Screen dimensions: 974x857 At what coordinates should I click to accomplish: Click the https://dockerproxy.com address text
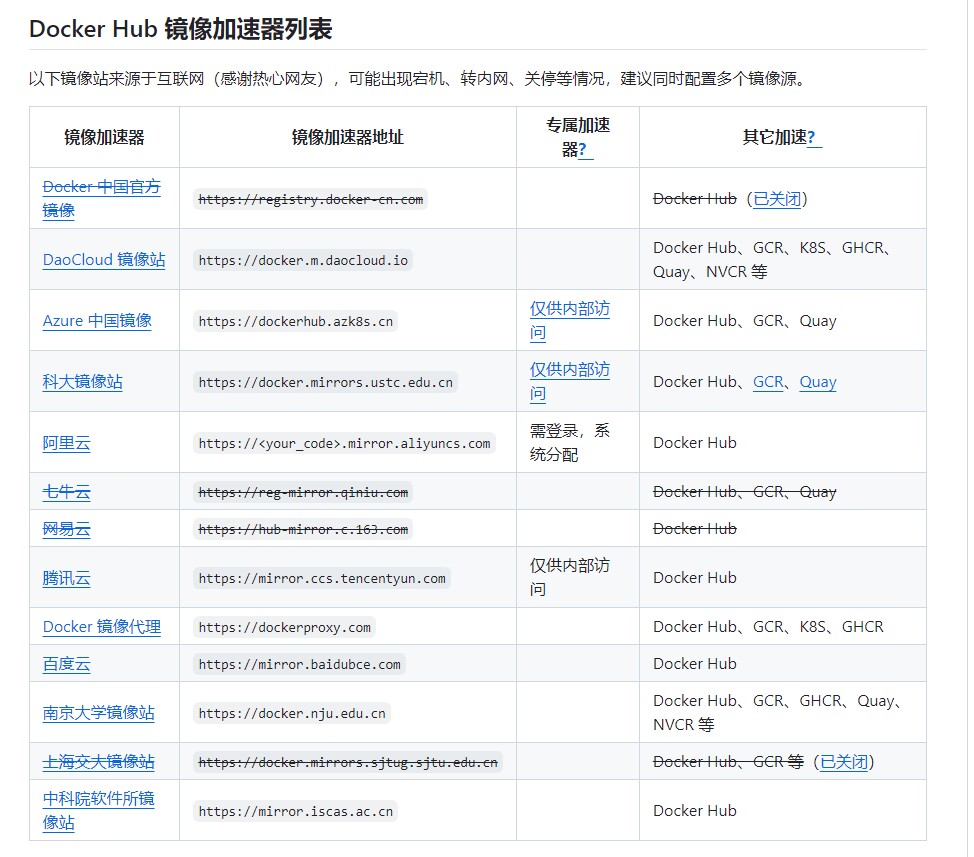tap(284, 628)
